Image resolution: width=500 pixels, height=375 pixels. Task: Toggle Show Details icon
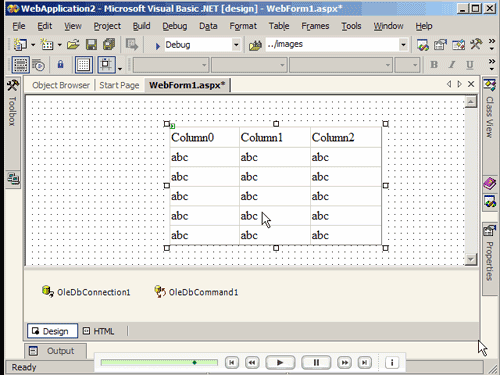(39, 65)
